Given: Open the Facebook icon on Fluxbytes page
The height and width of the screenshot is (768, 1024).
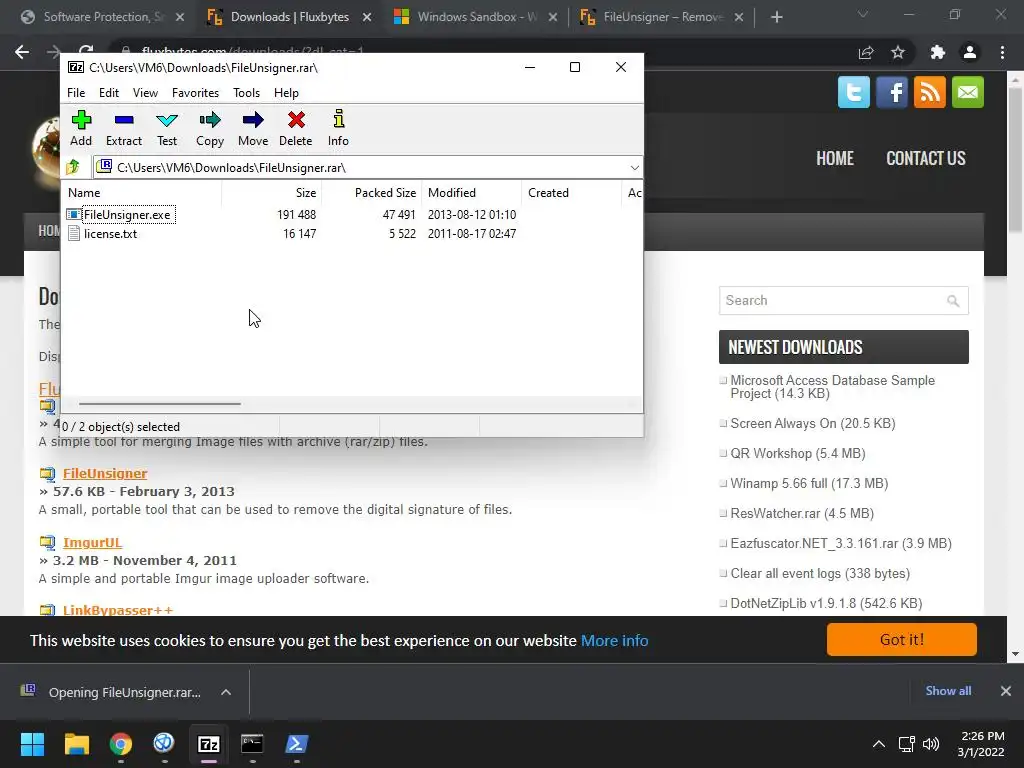Looking at the screenshot, I should point(891,92).
